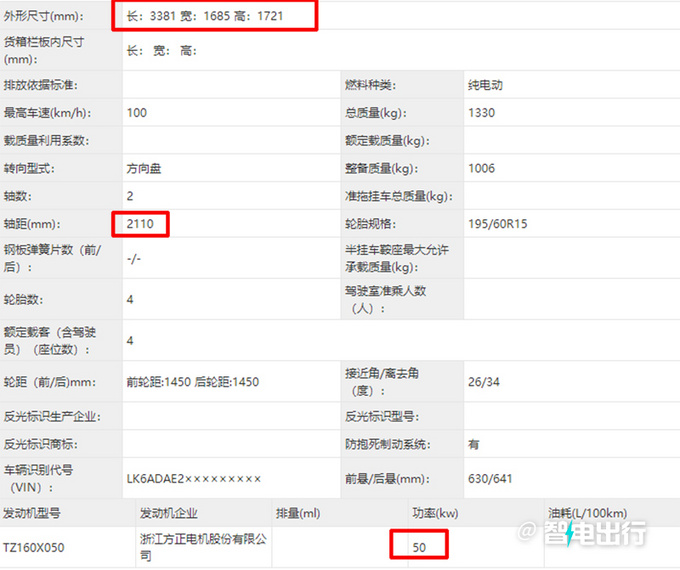Image resolution: width=680 pixels, height=570 pixels.
Task: Click the 额定载质量(kg) label
Action: [387, 141]
